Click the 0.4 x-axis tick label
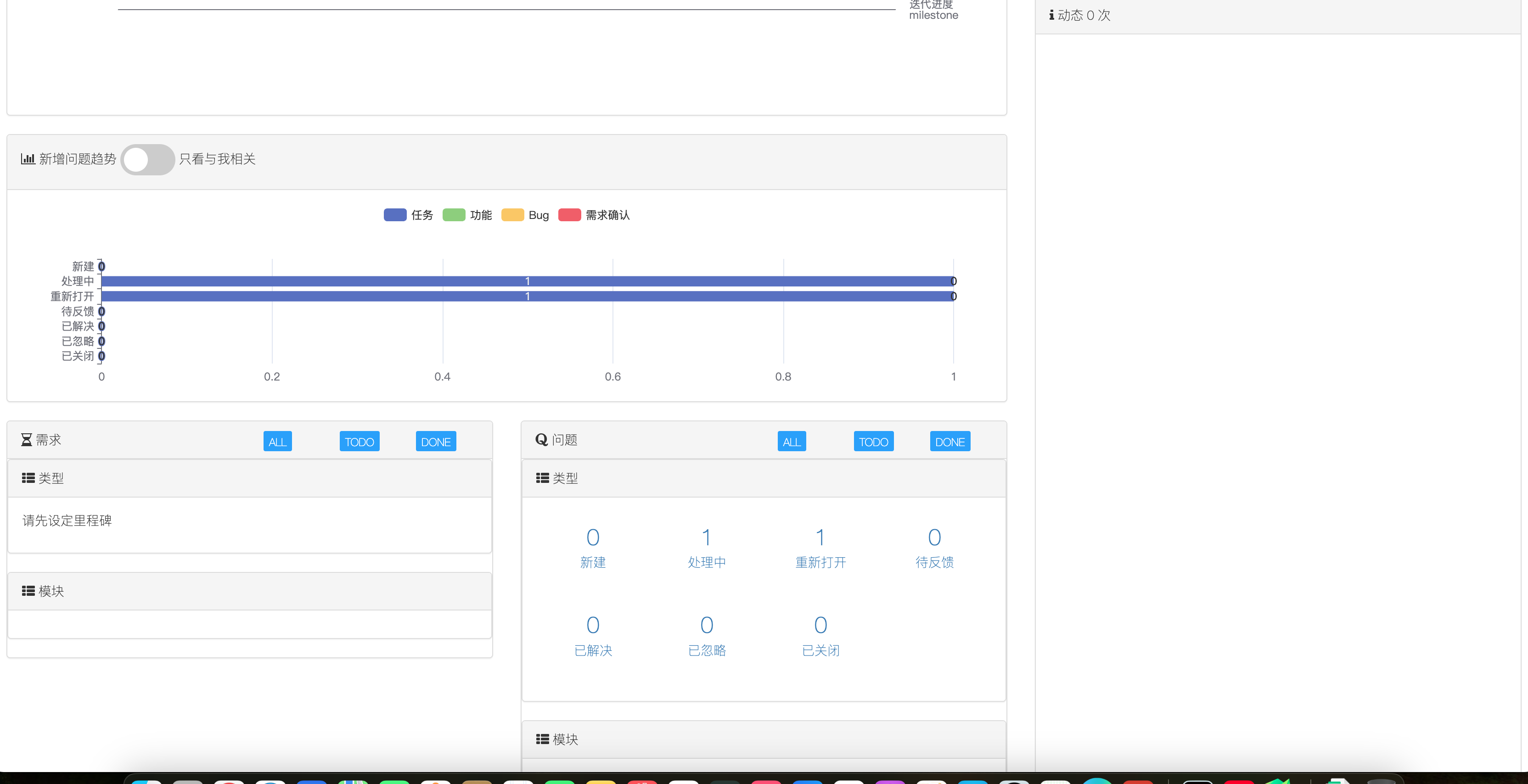Viewport: 1528px width, 784px height. point(443,376)
